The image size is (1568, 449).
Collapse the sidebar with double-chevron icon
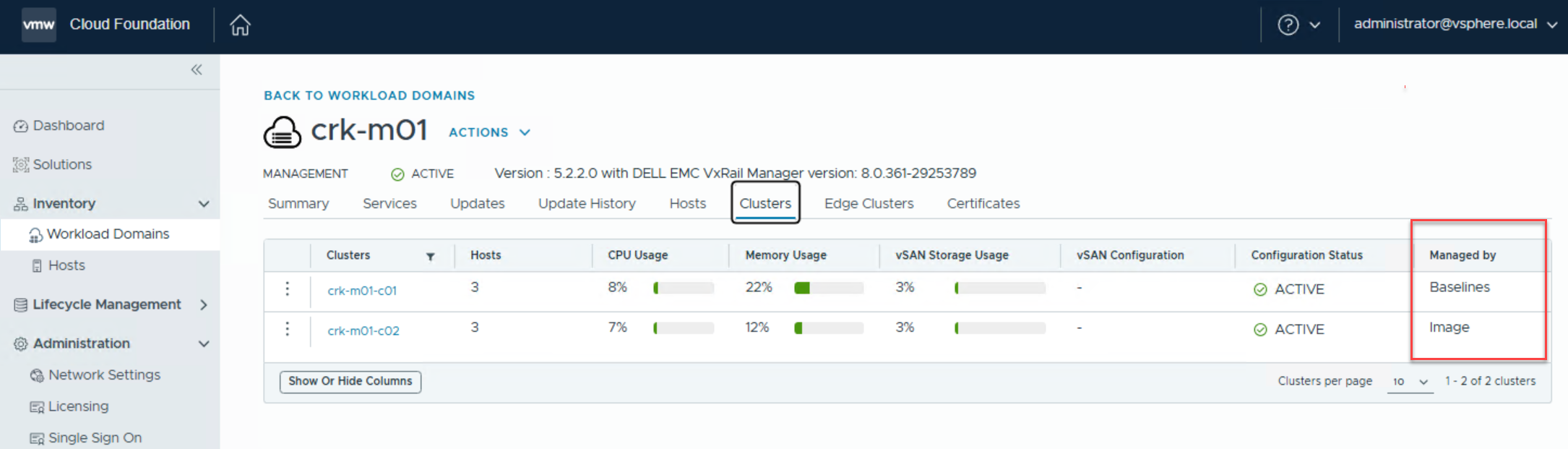point(197,69)
